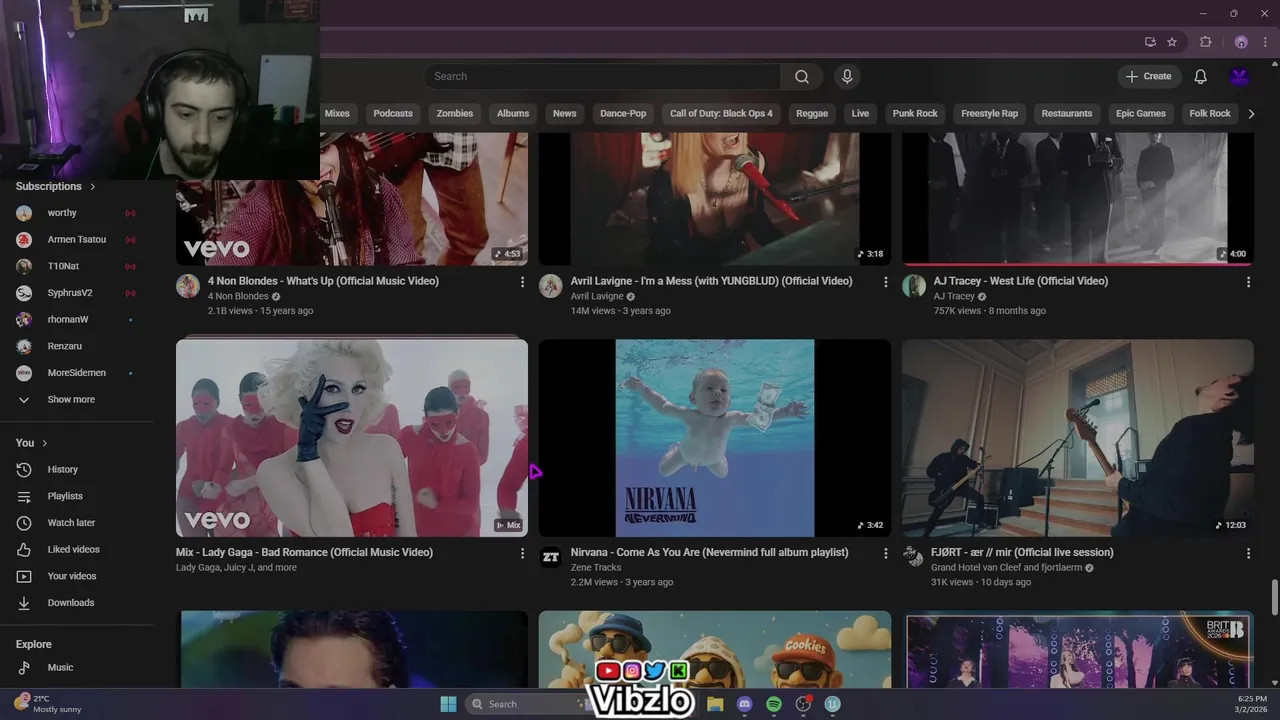
Task: Open the weather widget on taskbar
Action: (x=48, y=704)
